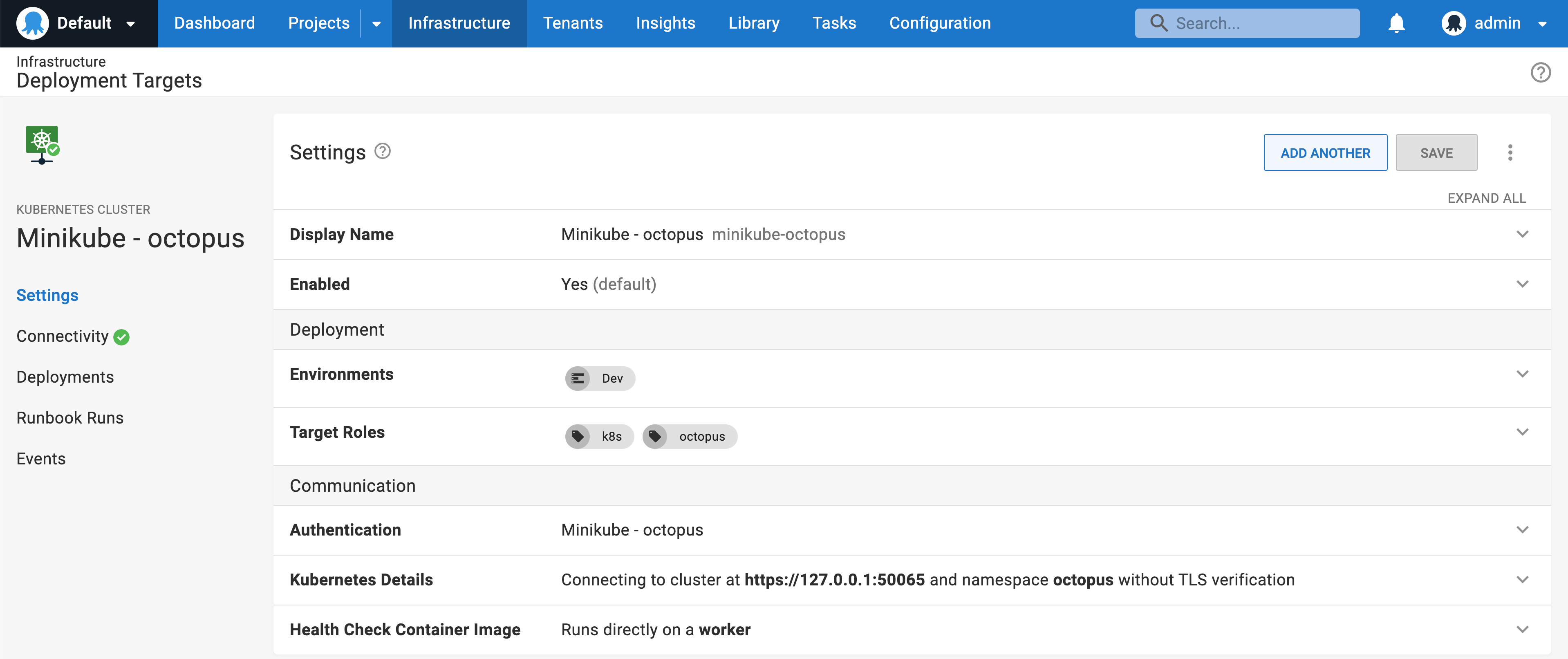Click the Communication section heading
Image resolution: width=1568 pixels, height=659 pixels.
(352, 486)
